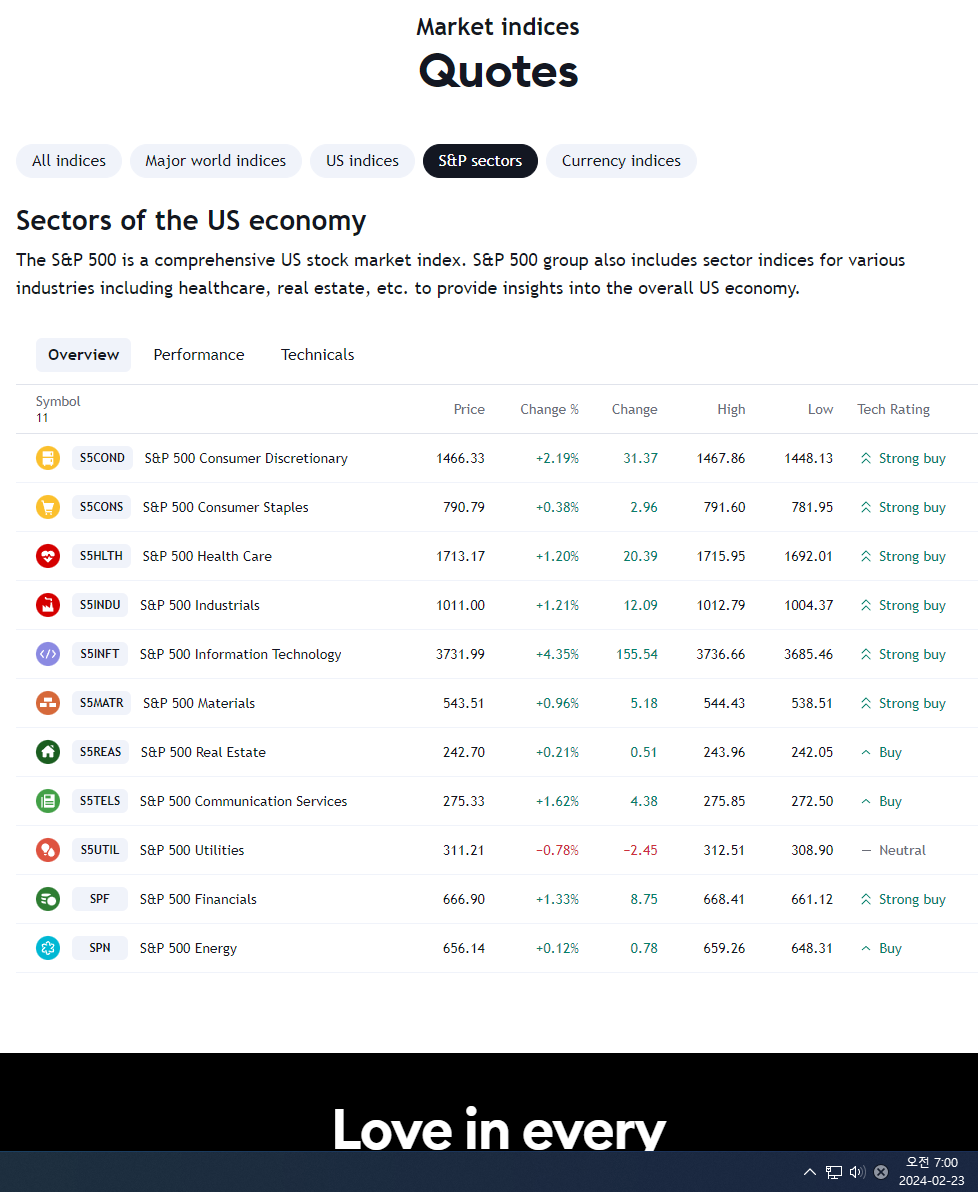The height and width of the screenshot is (1192, 978).
Task: Open S&P 500 Energy name link
Action: 188,949
